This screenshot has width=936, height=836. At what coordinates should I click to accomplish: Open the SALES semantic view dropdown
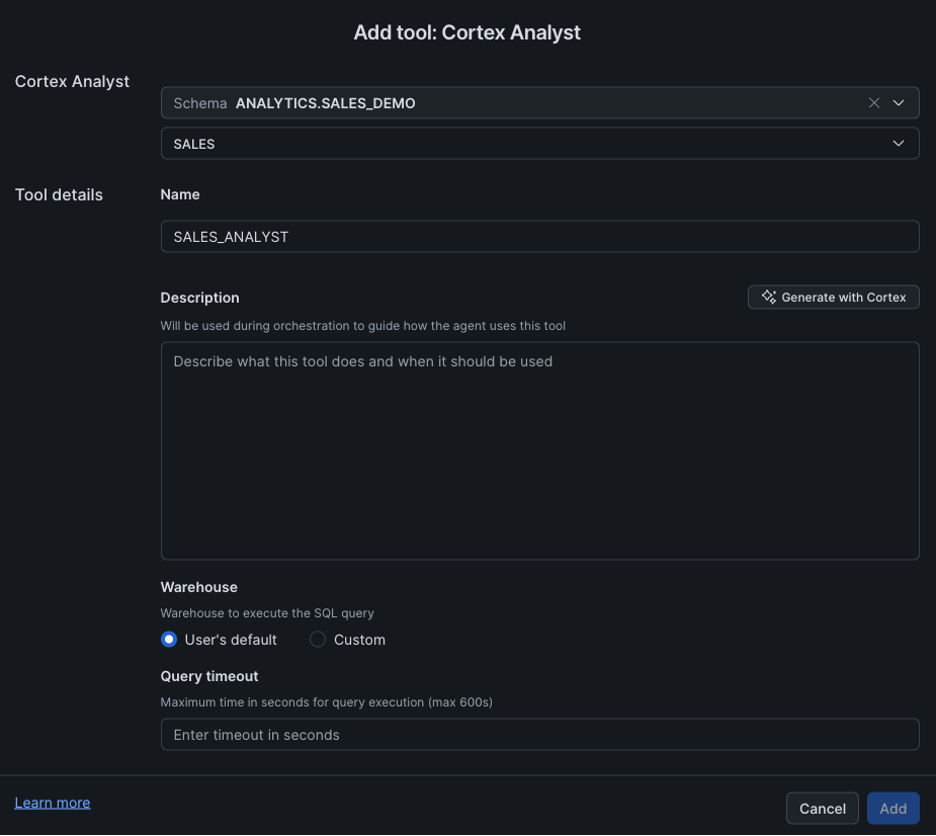pos(540,143)
